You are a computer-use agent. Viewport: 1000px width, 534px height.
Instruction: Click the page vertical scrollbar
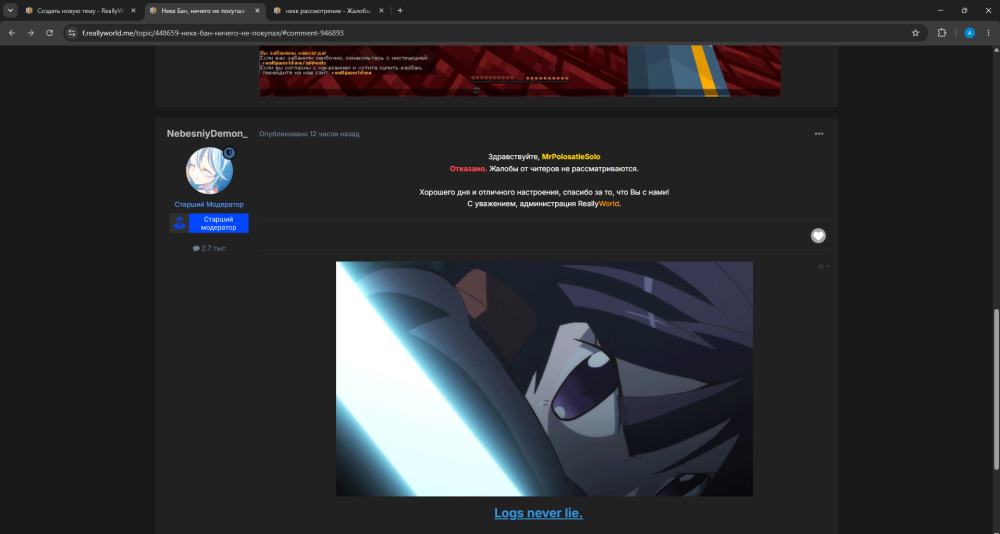[996, 389]
